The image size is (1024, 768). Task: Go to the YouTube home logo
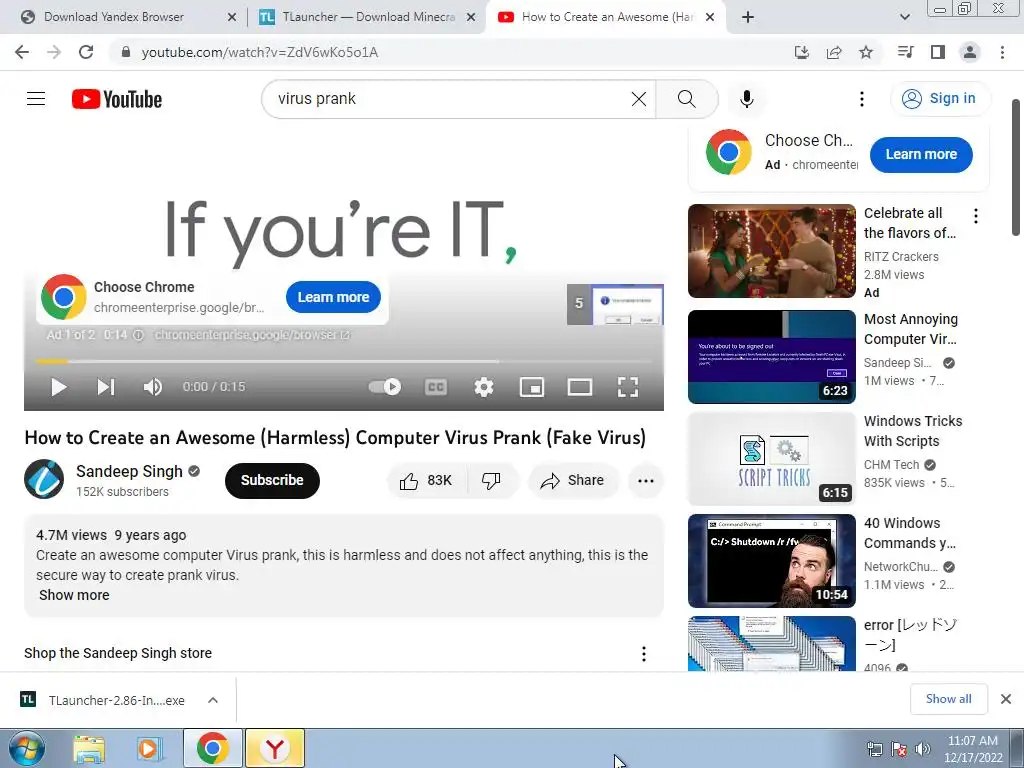coord(117,99)
